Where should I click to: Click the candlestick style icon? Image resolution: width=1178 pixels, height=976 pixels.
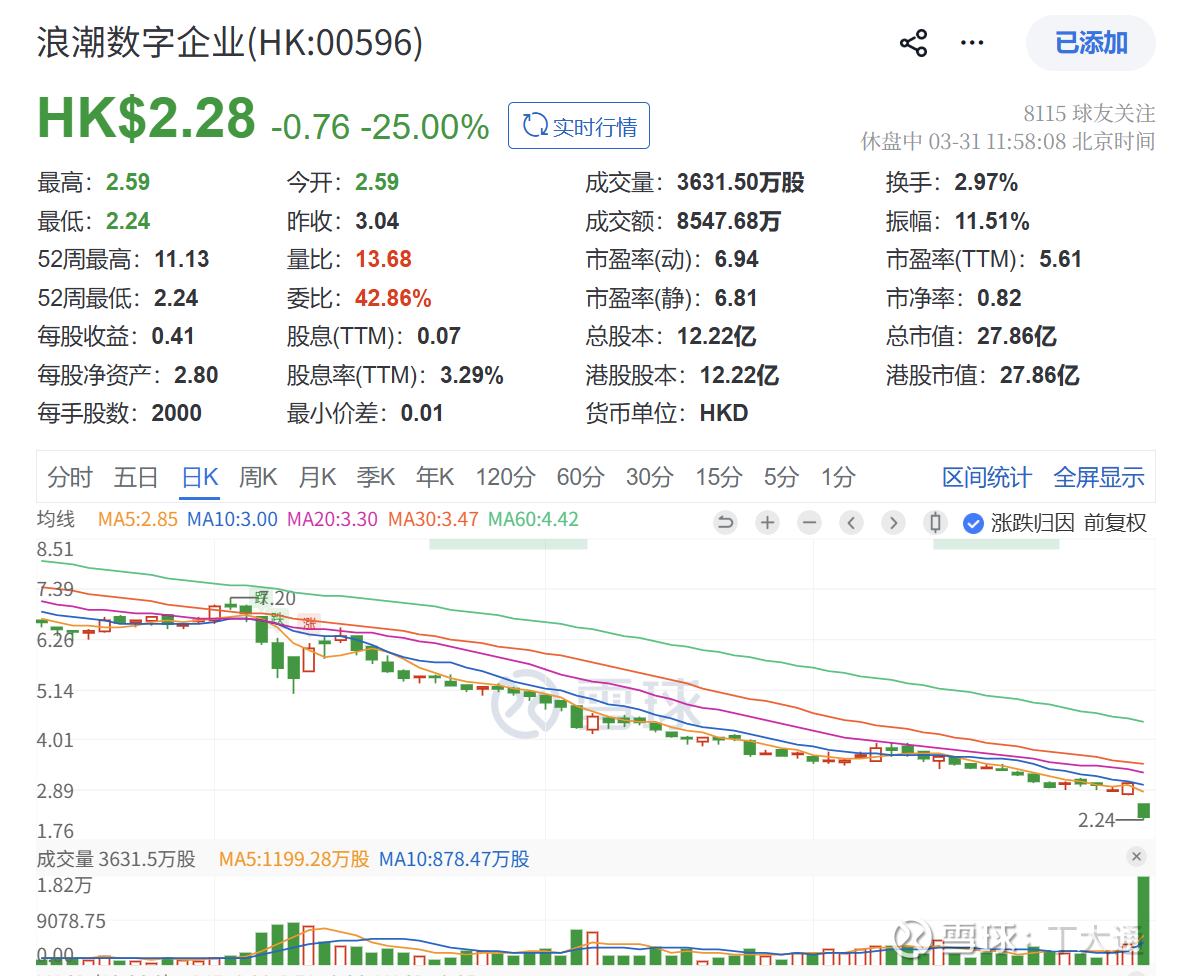click(935, 522)
